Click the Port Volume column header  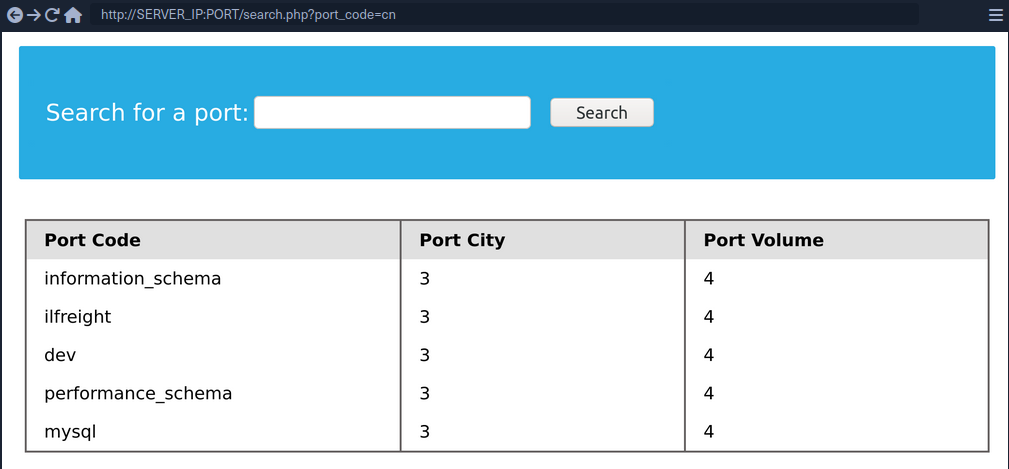[763, 240]
